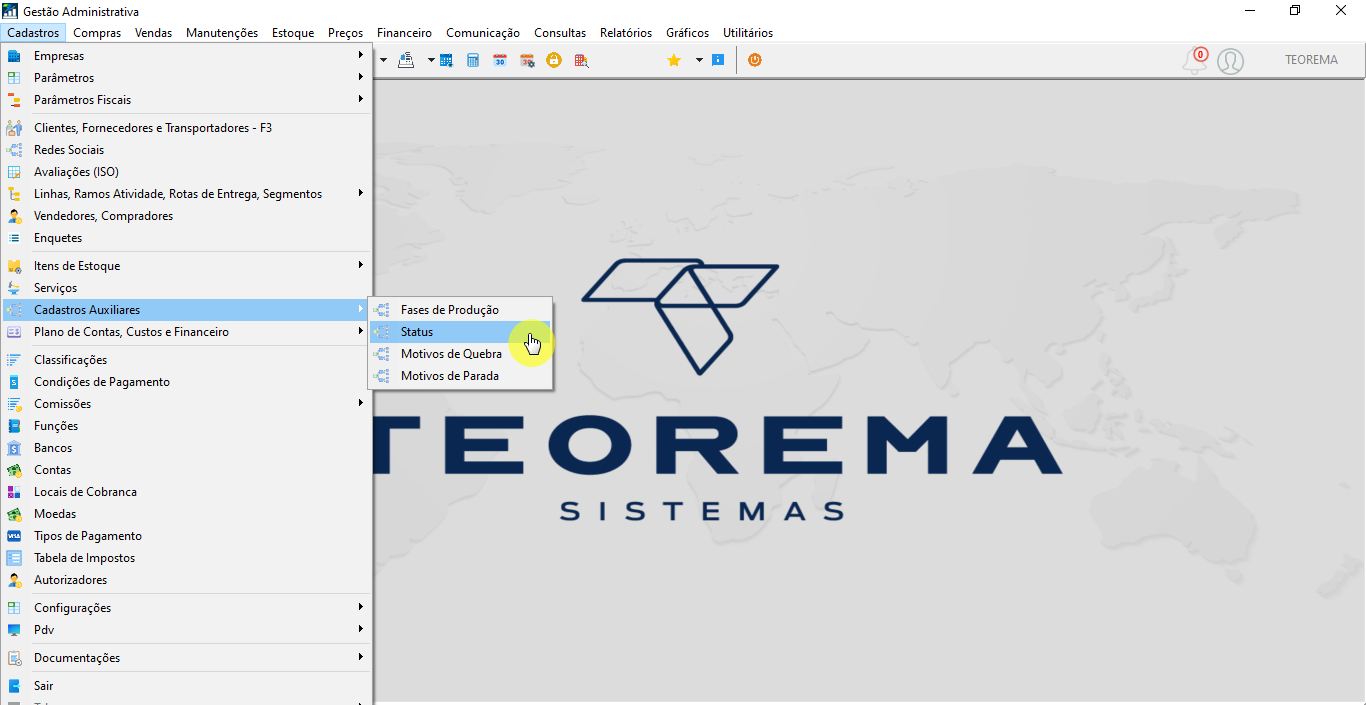Expand the Documentações submenu
Screen dimensions: 1366x705
tap(361, 658)
